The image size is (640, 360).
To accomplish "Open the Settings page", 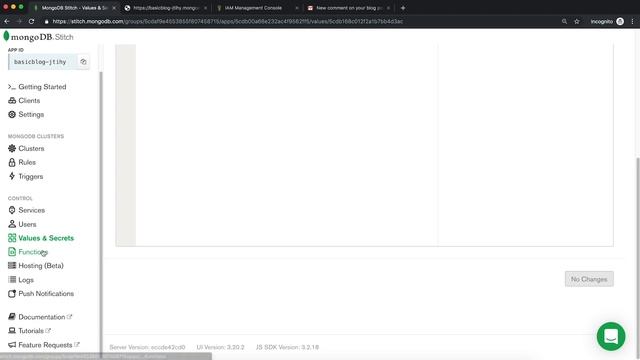I will 31,115.
